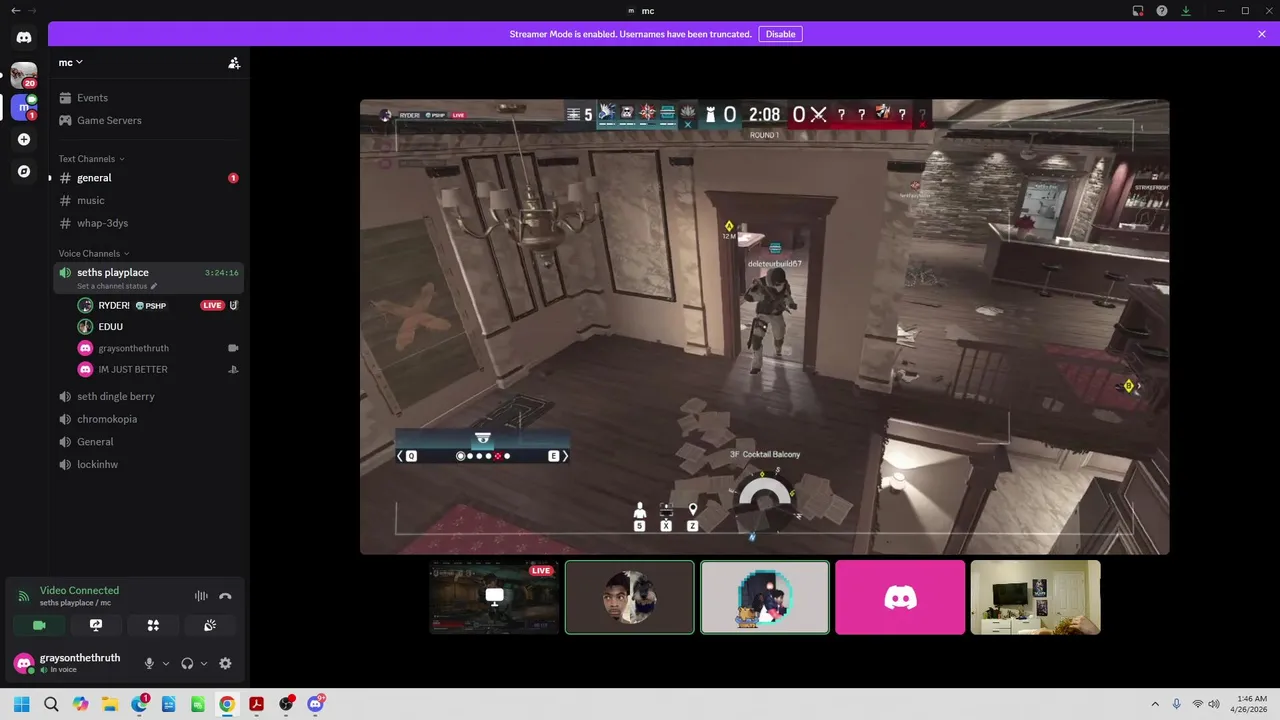Open Discord direct messages home icon
Viewport: 1280px width, 720px height.
24,38
